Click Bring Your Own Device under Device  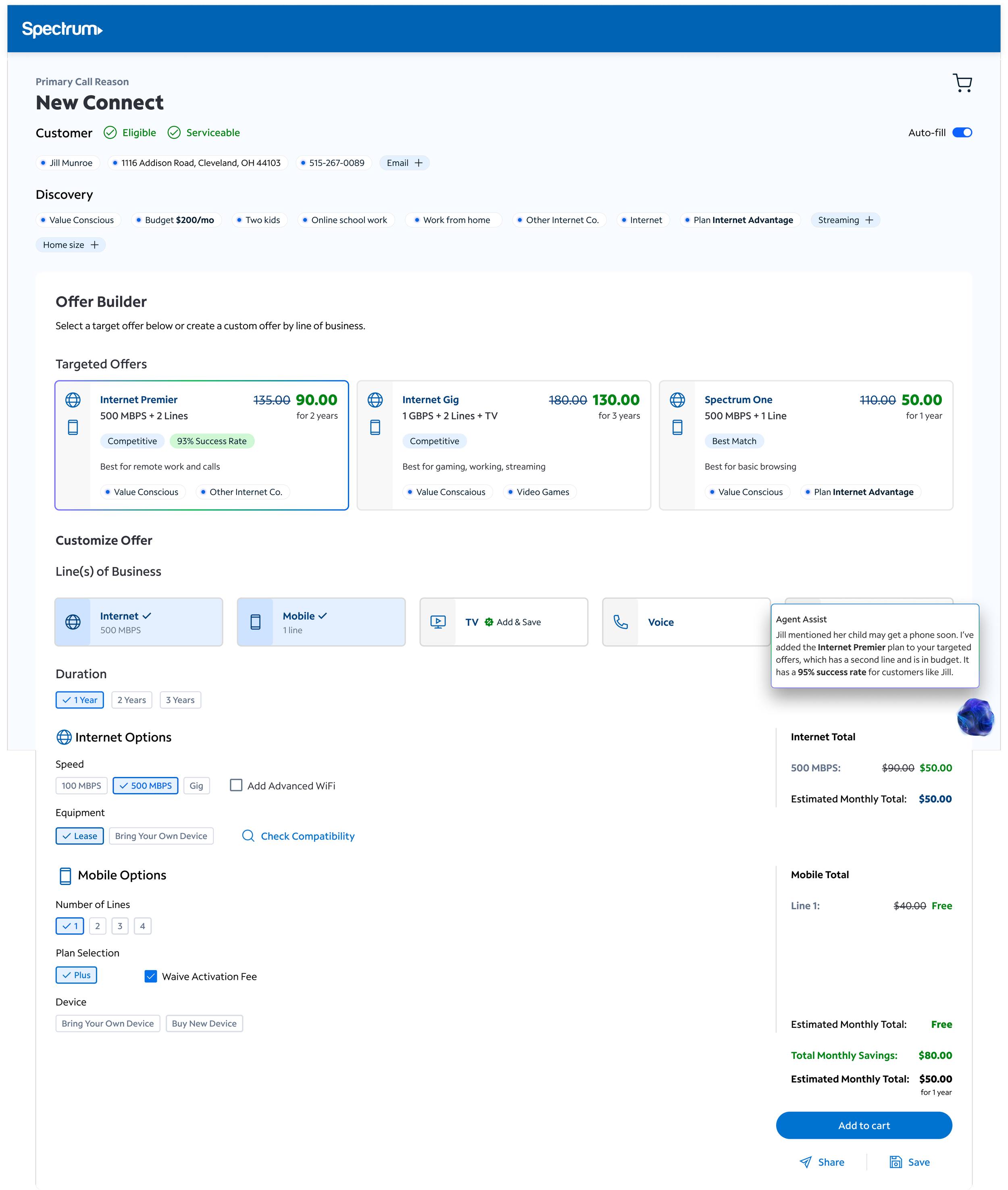(x=108, y=1023)
